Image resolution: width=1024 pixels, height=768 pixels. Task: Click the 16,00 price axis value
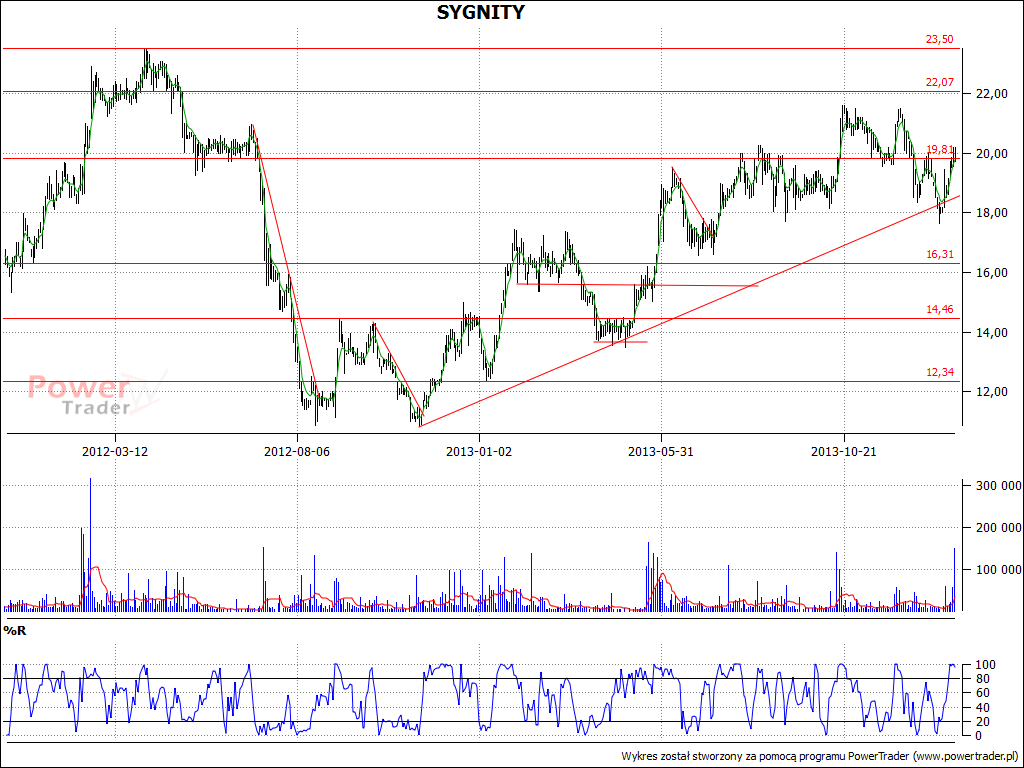coord(992,272)
